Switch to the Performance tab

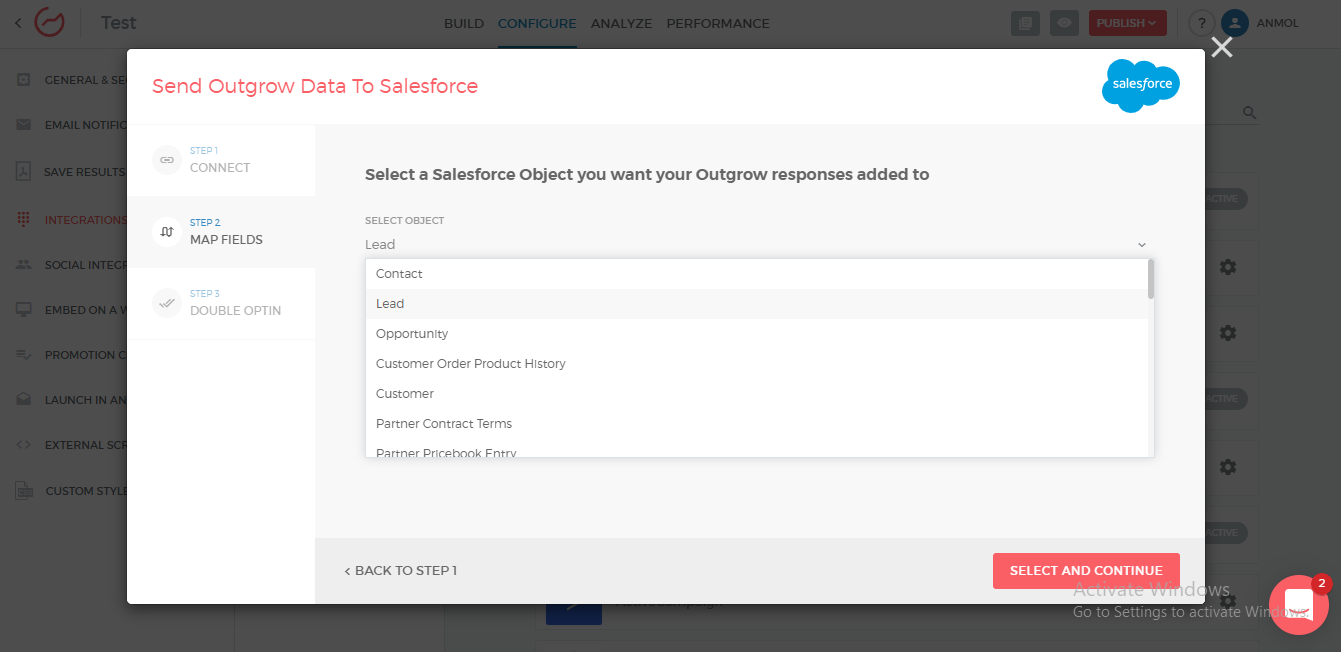718,23
